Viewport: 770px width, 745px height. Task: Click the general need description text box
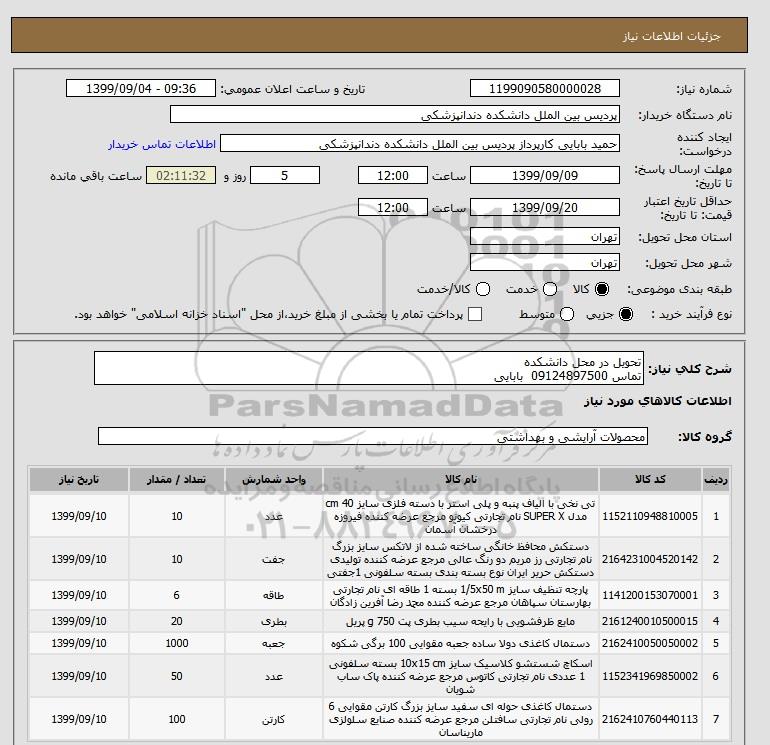coord(369,368)
